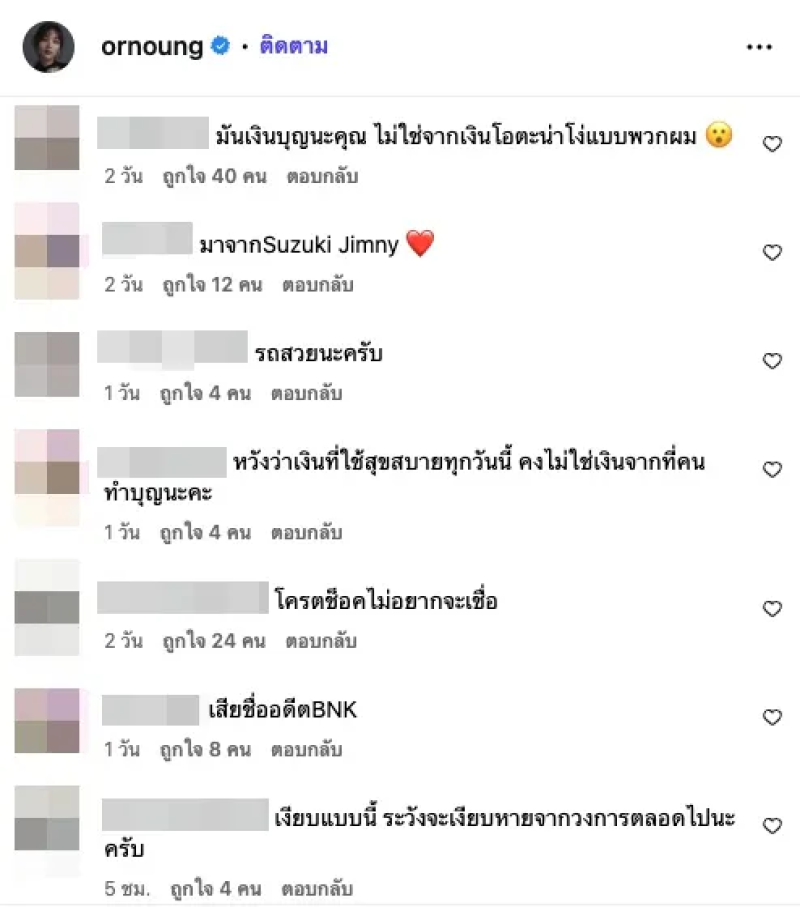Like the comment ending ทำบุญนะคะ
Screen dimensions: 800x907
(x=772, y=469)
